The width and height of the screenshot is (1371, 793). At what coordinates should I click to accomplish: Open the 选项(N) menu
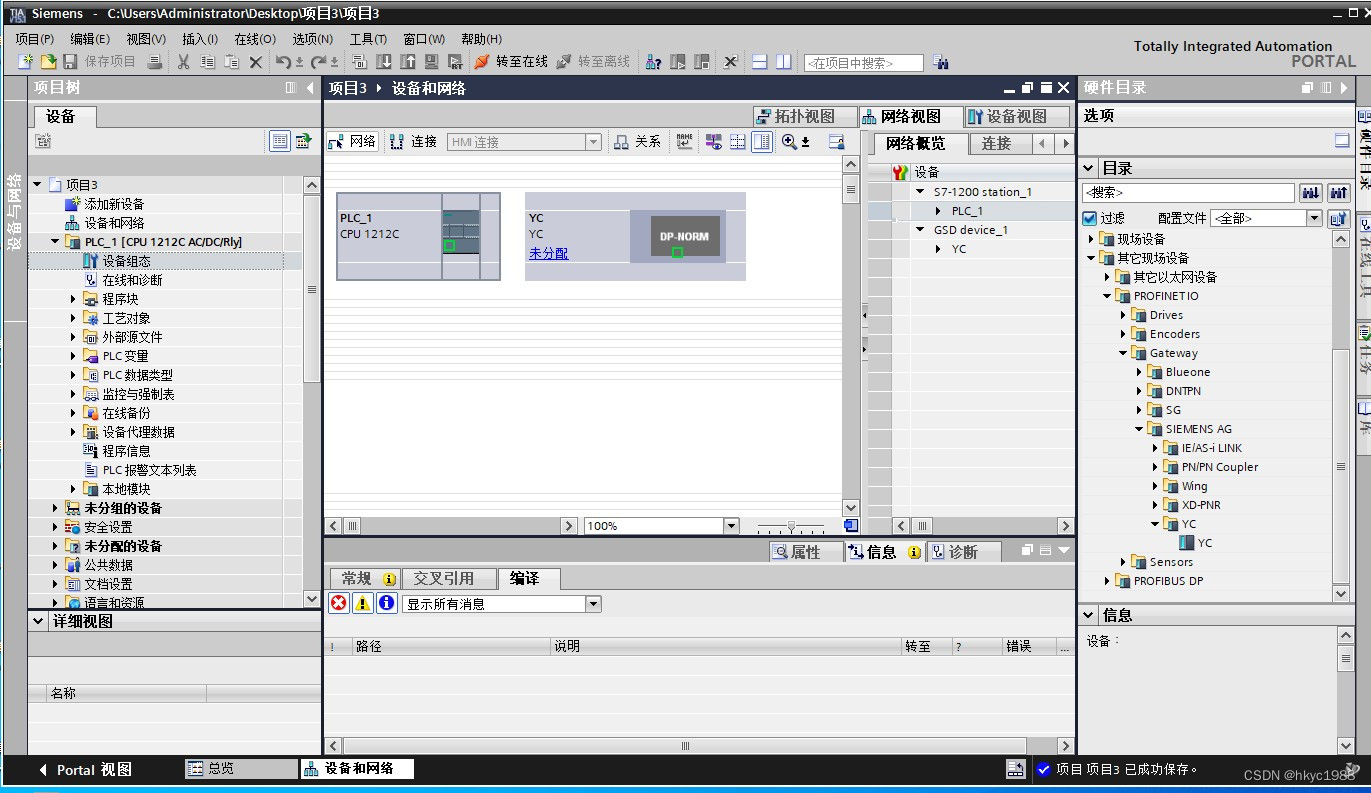(312, 39)
